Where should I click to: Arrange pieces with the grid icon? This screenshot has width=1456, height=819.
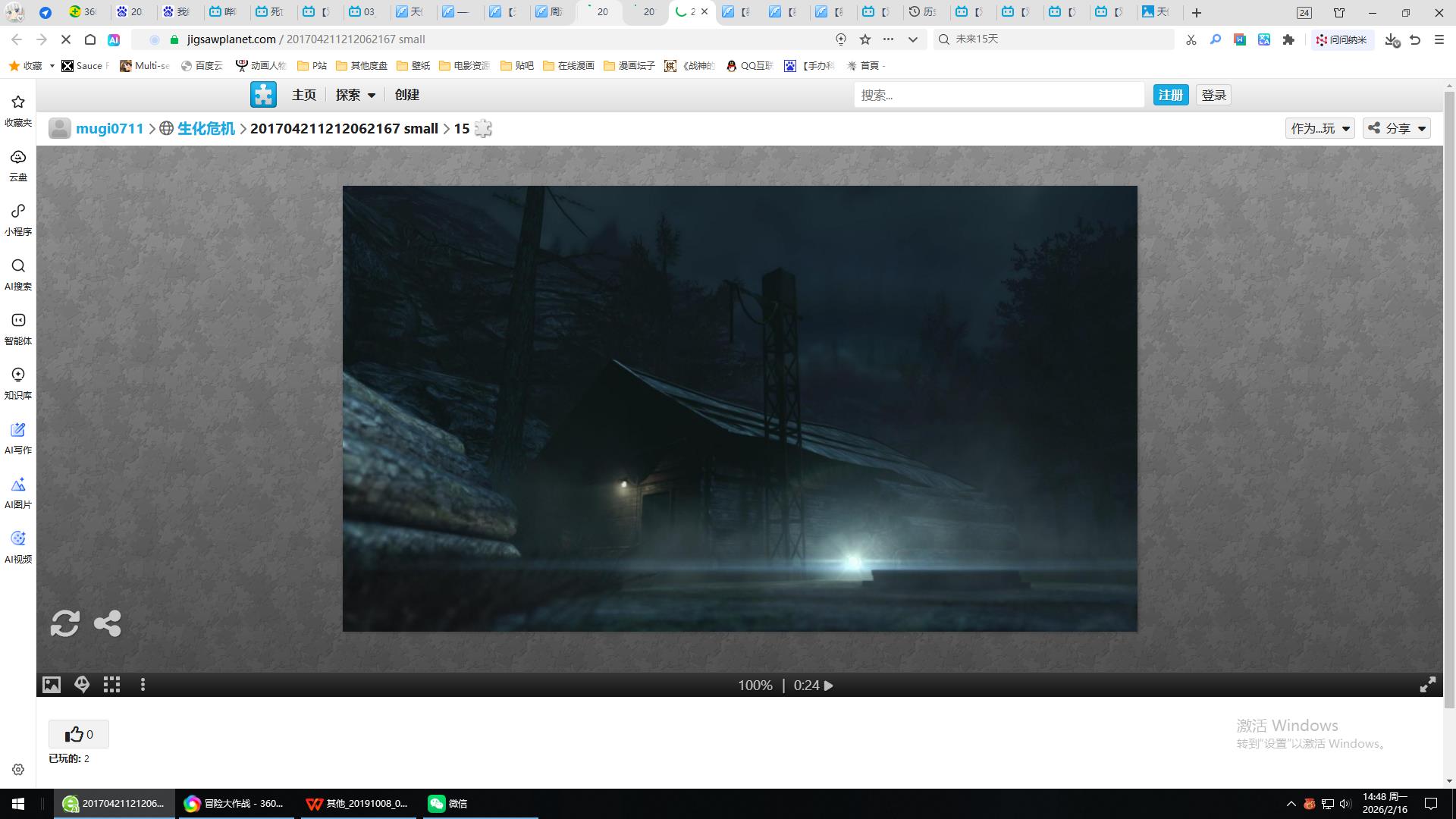click(112, 685)
